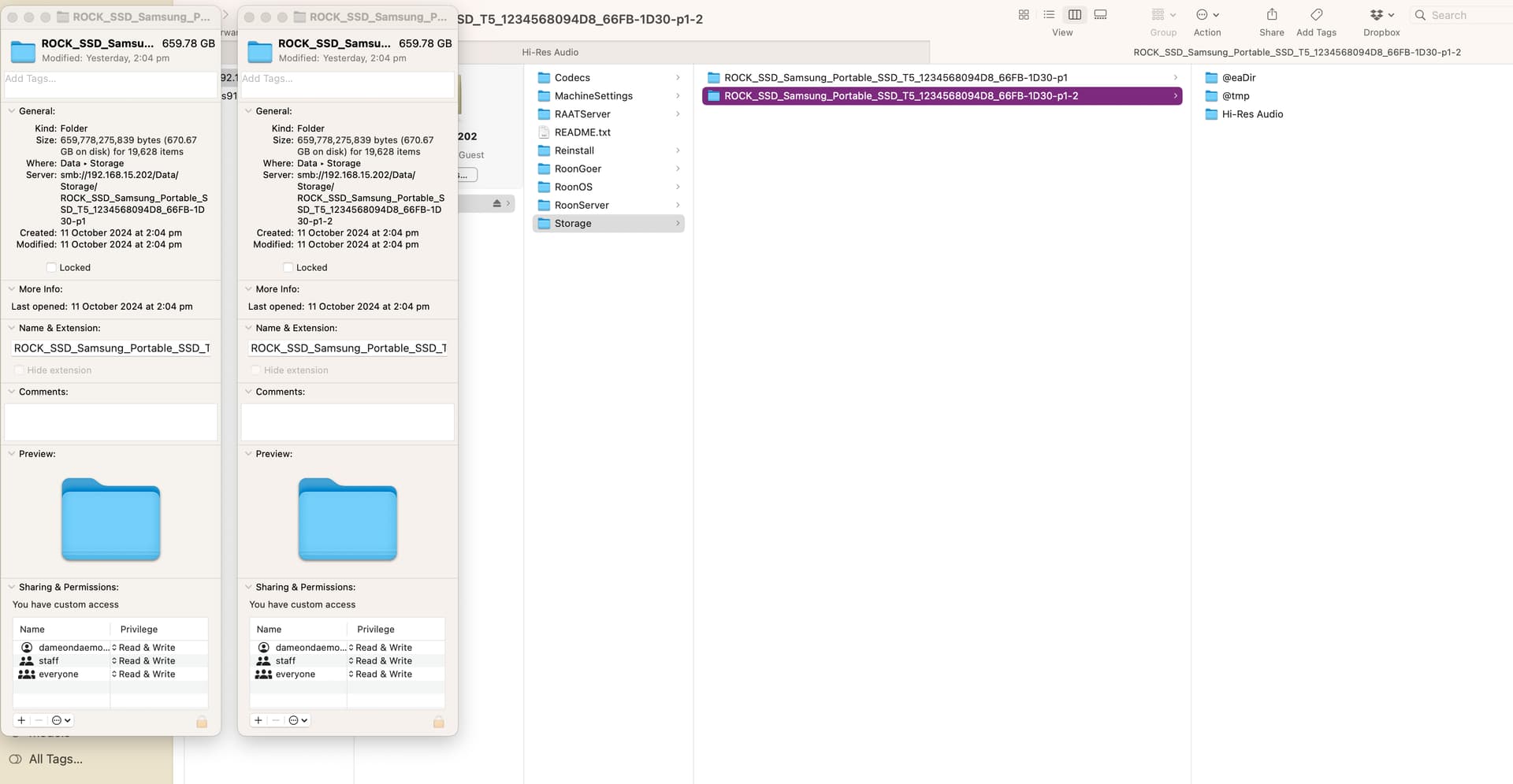Collapse General section in right Info window

click(x=248, y=111)
